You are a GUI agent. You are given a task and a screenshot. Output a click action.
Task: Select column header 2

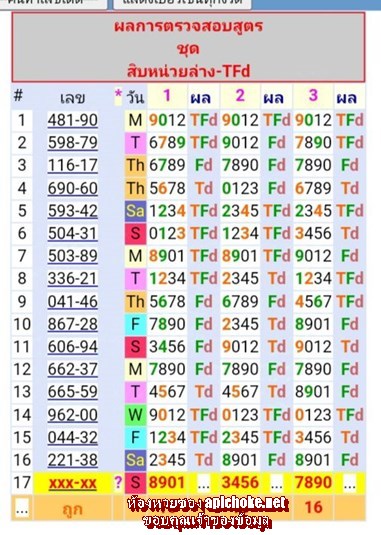tap(240, 96)
